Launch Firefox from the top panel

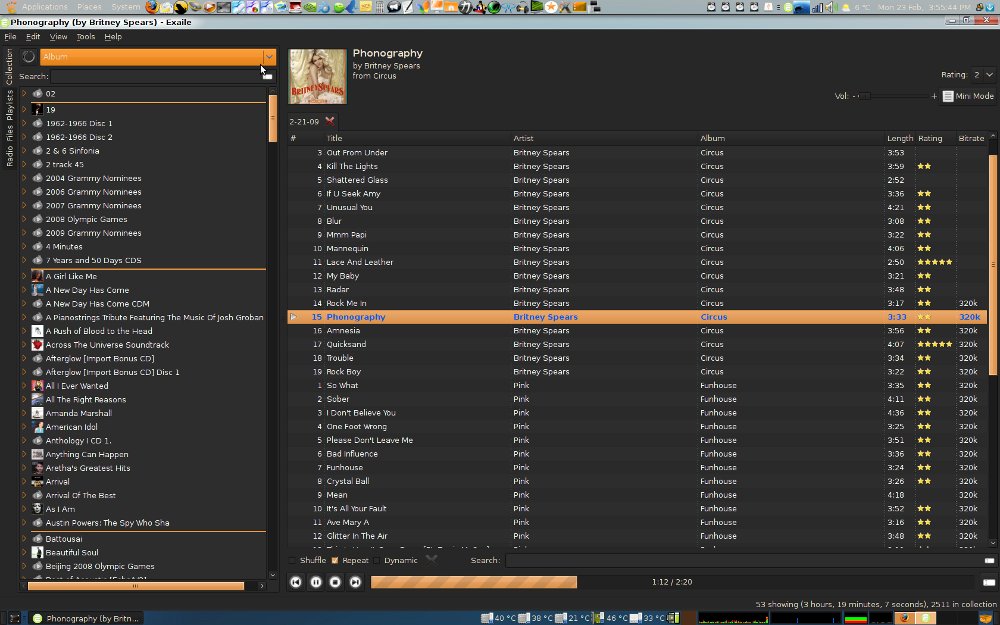(x=152, y=7)
